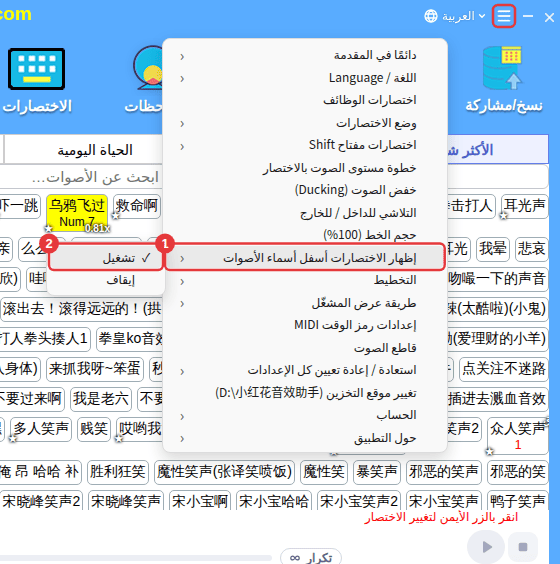Play the 宋小宝笑声2 sound button
The image size is (560, 564).
click(359, 501)
